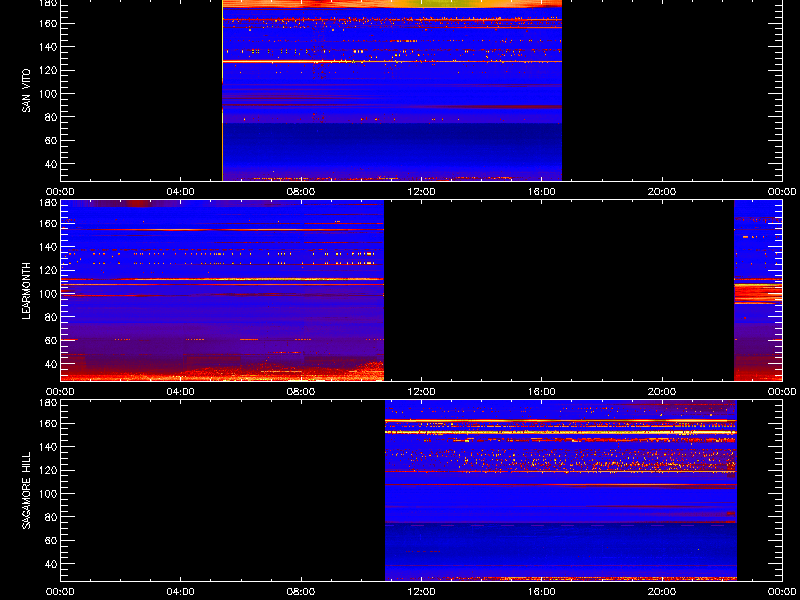Viewport: 800px width, 600px height.
Task: Click 16:00 on the Learmonth time axis
Action: tap(542, 392)
